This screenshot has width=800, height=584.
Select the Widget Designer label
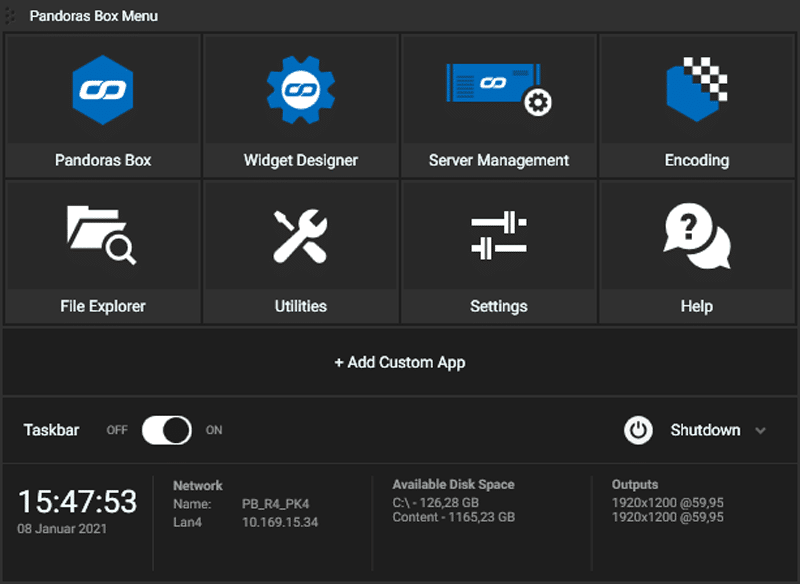300,160
